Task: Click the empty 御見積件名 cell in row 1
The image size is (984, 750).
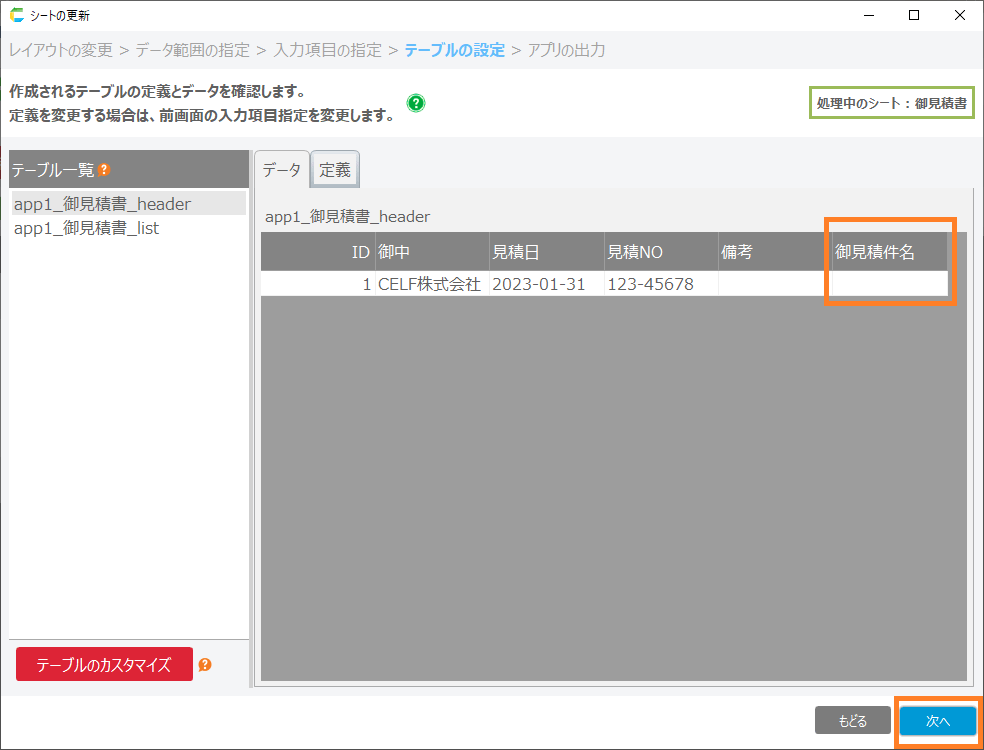Action: 888,284
